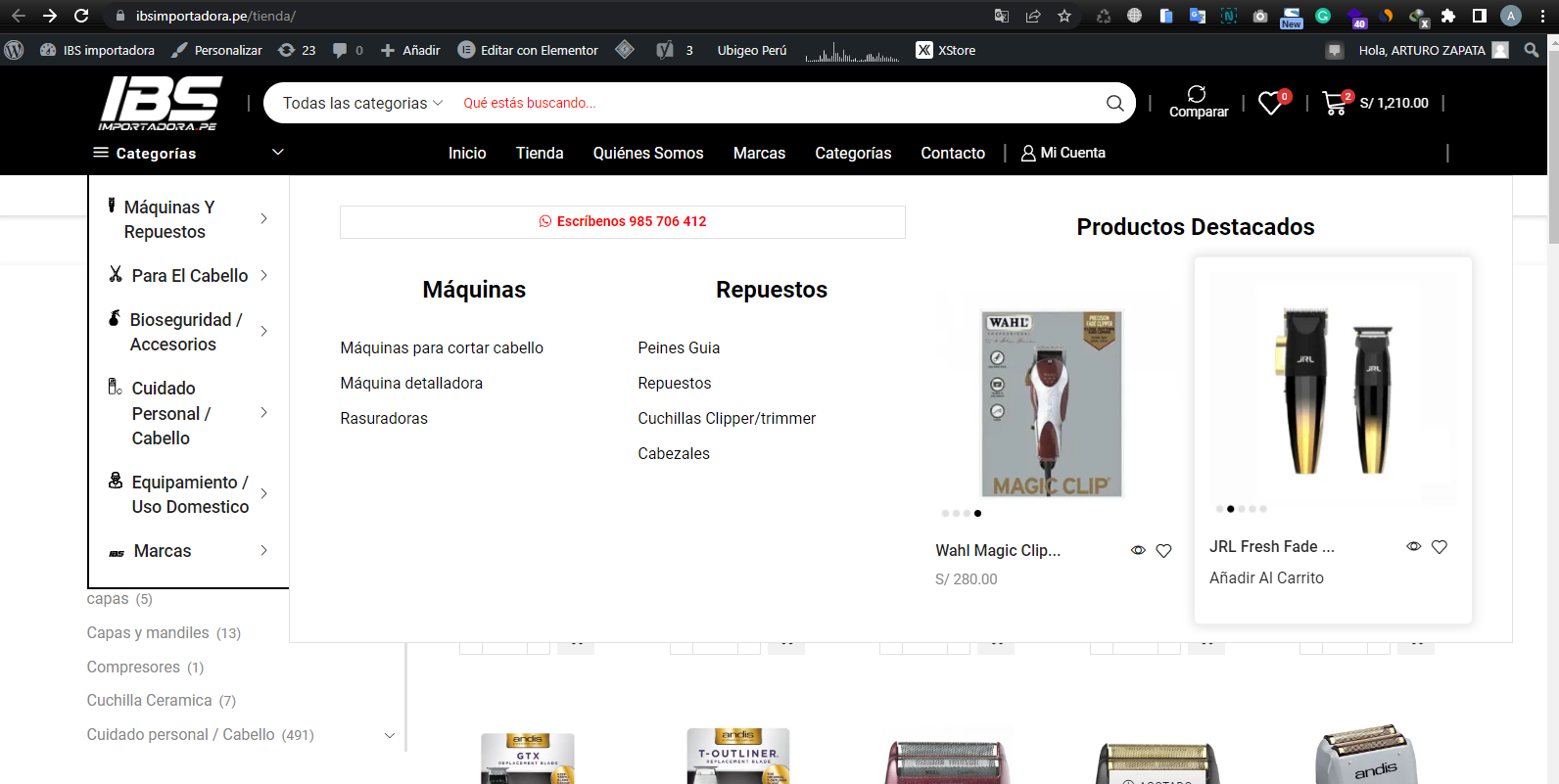Open Cabezales link
This screenshot has width=1559, height=784.
pyautogui.click(x=674, y=453)
